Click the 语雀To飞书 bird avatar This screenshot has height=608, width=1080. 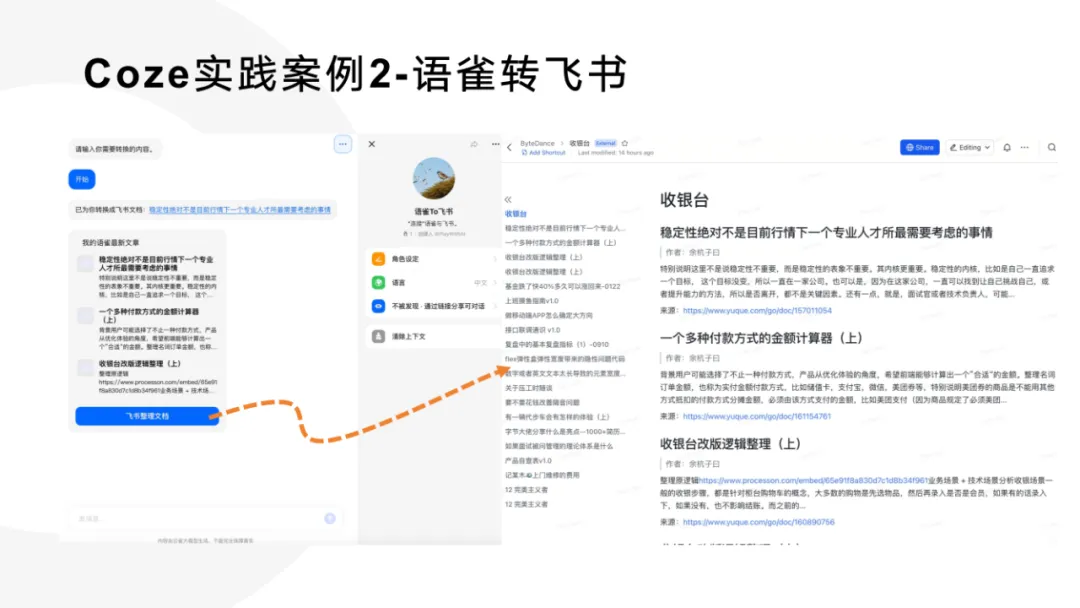pyautogui.click(x=434, y=178)
